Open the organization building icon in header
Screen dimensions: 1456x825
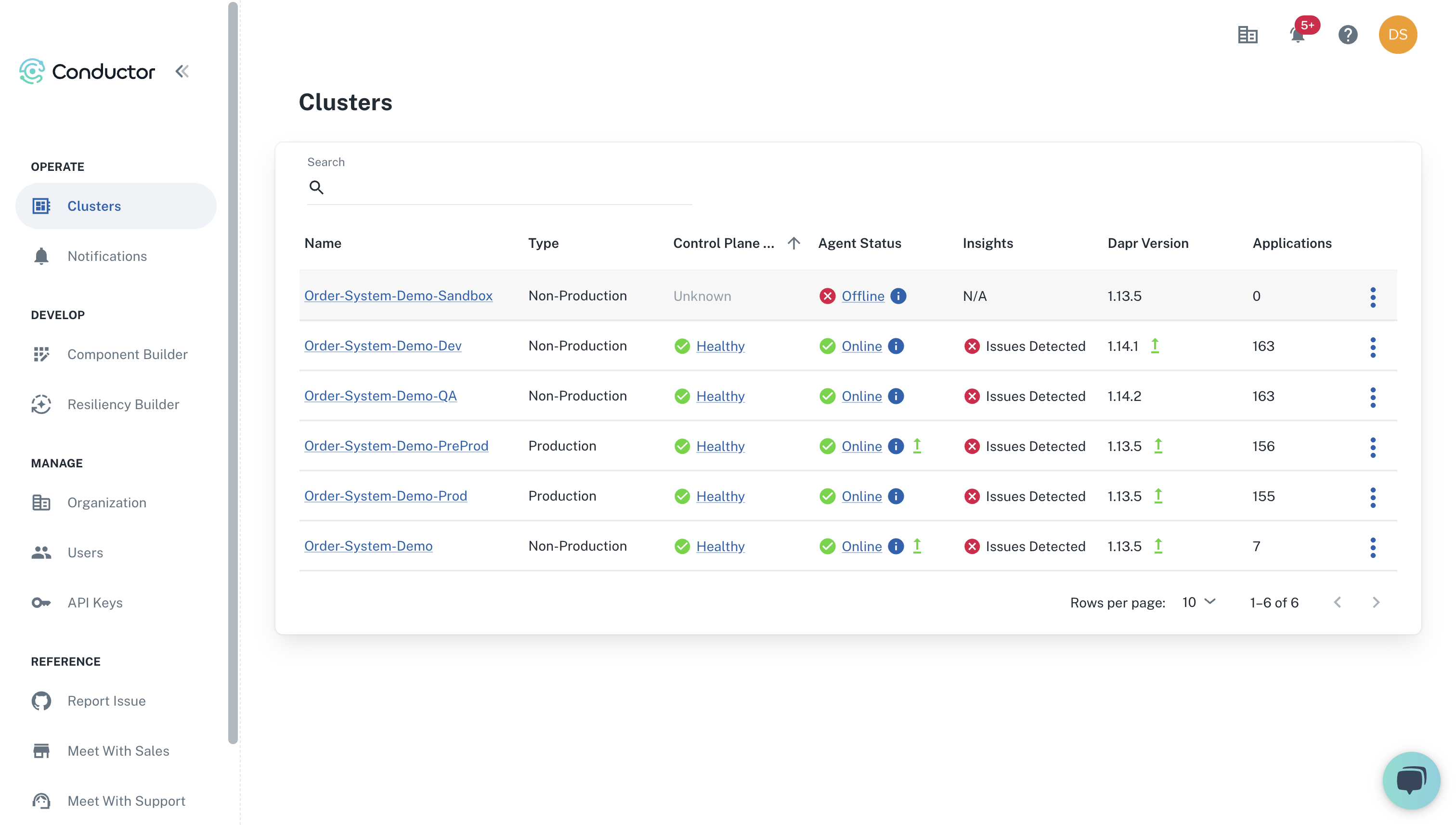point(1248,35)
